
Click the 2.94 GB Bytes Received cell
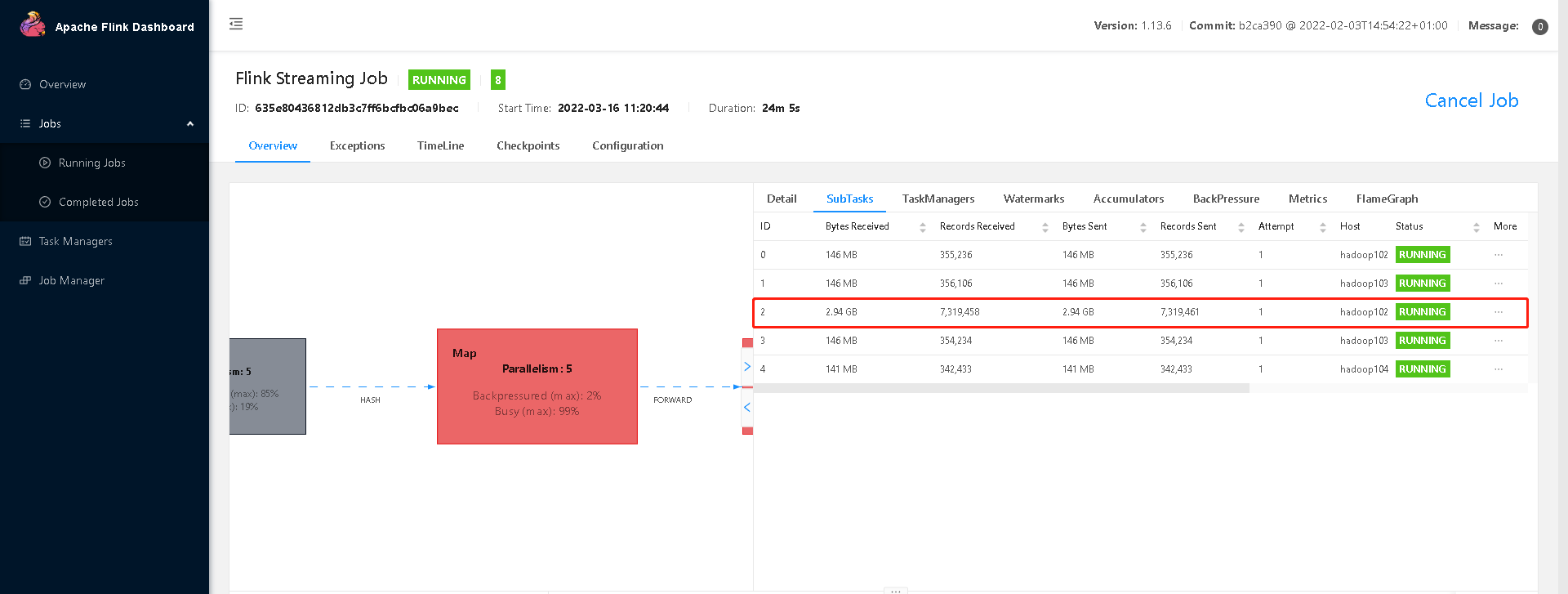tap(841, 312)
